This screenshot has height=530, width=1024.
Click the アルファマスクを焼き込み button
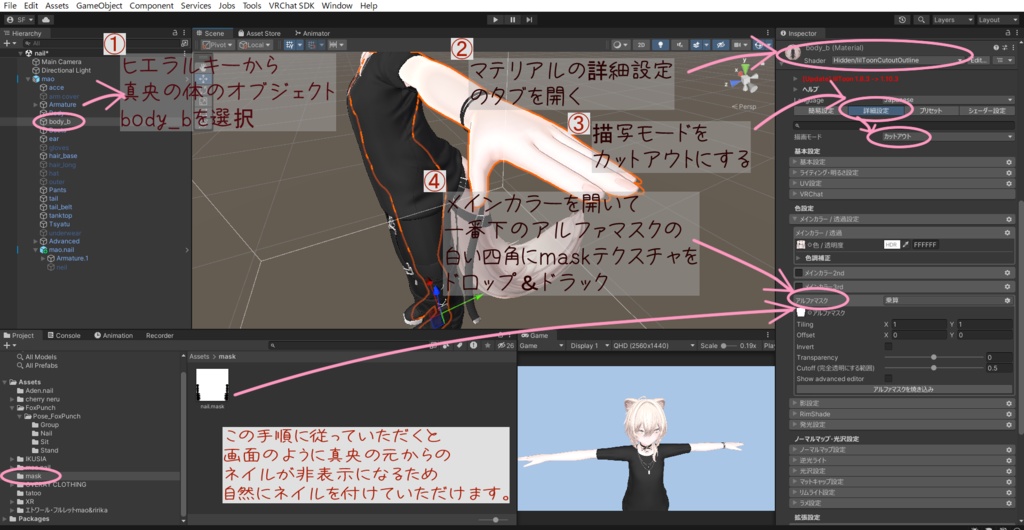[904, 389]
